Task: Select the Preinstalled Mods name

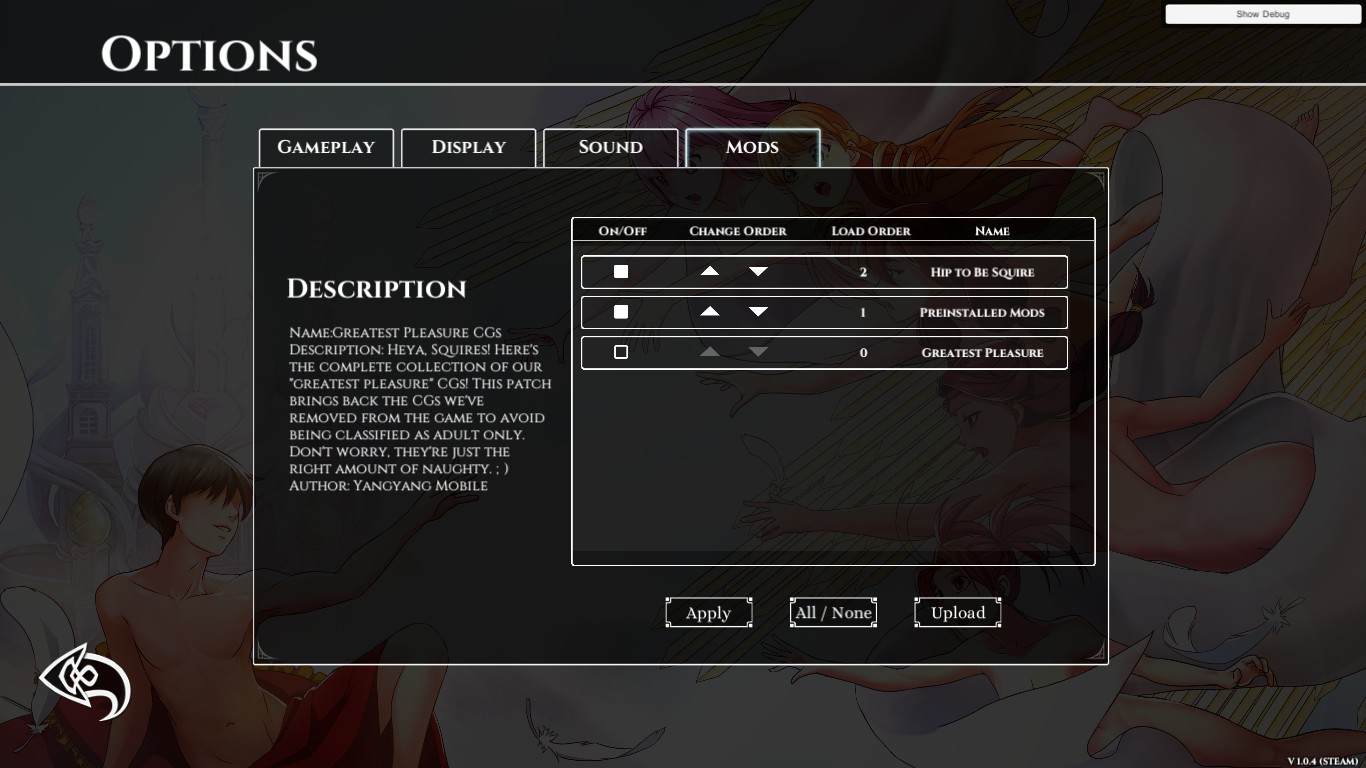Action: click(982, 312)
